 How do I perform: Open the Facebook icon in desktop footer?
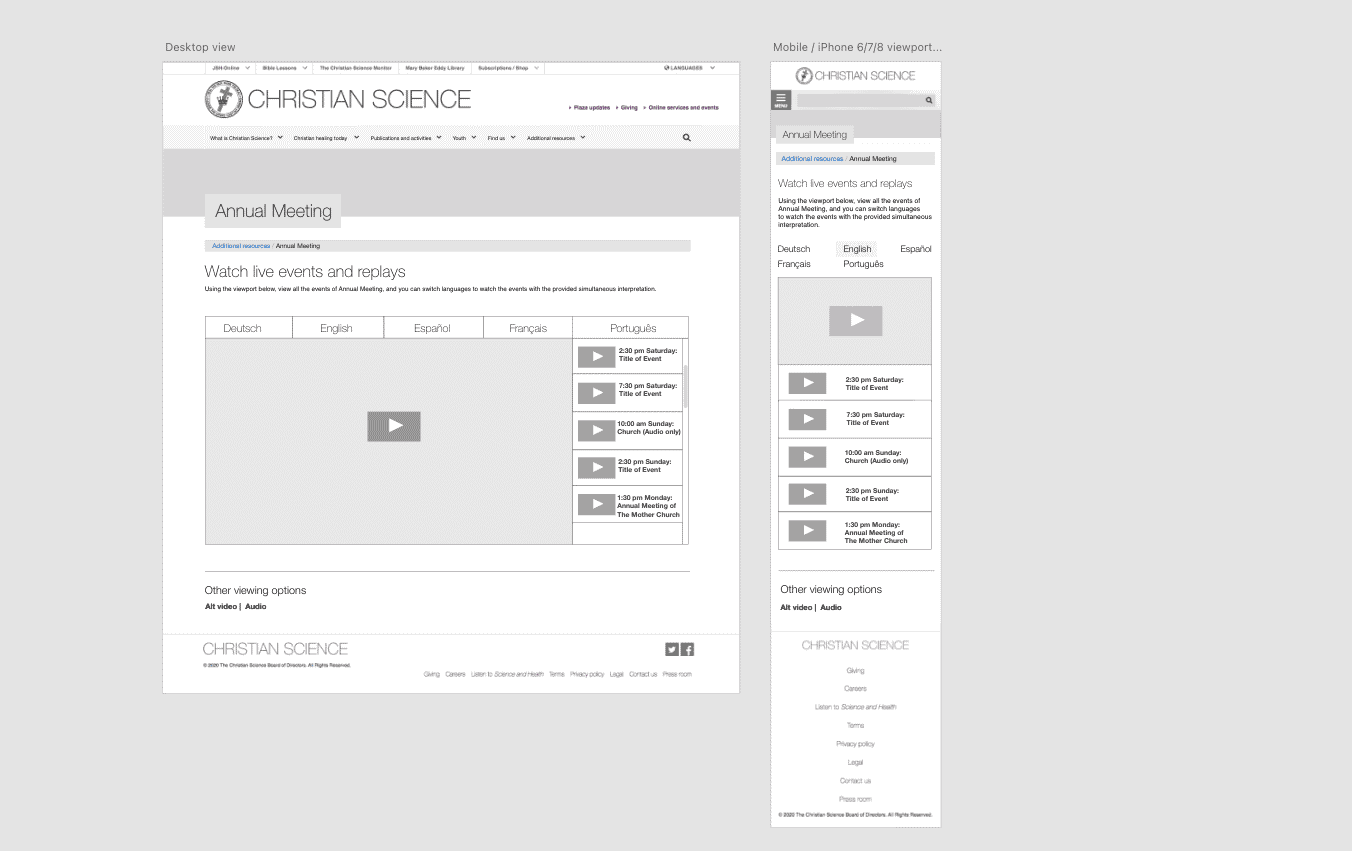(688, 649)
